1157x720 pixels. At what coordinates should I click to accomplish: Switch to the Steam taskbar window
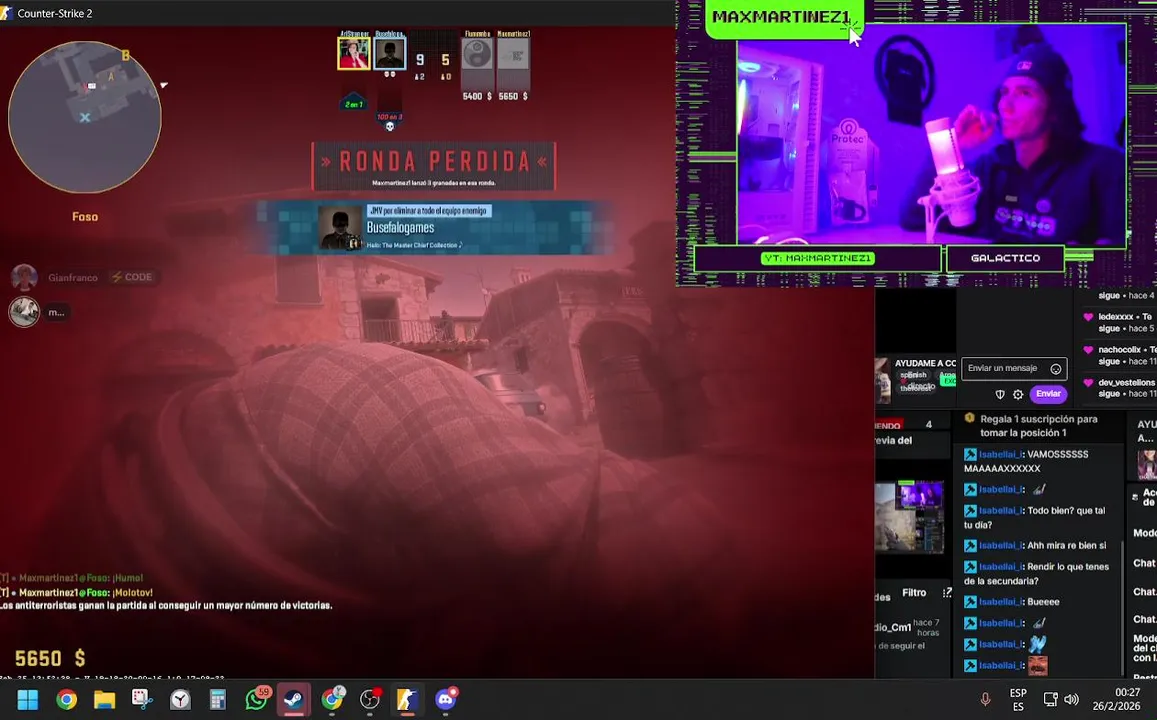[294, 699]
